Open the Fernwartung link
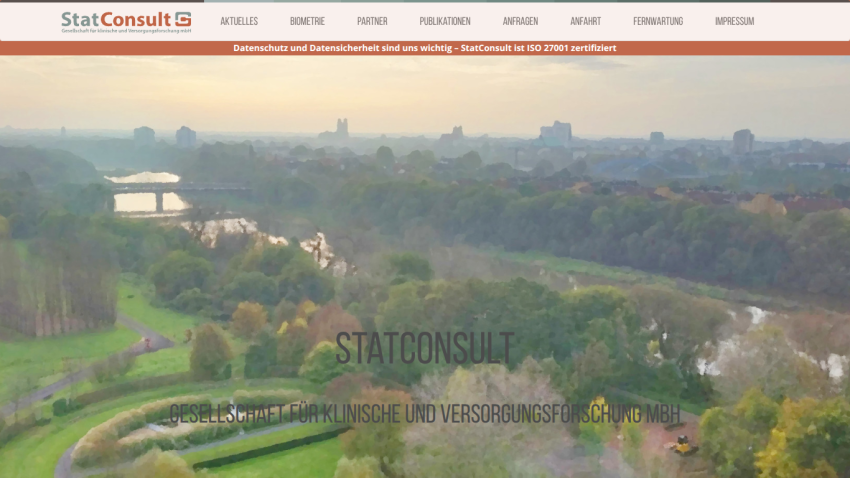The height and width of the screenshot is (478, 850). [x=658, y=22]
